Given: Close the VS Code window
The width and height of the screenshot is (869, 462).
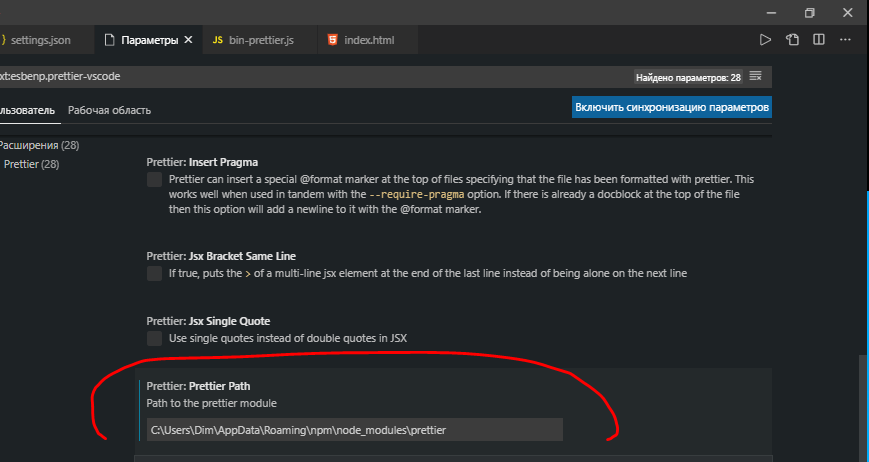Looking at the screenshot, I should pyautogui.click(x=847, y=13).
